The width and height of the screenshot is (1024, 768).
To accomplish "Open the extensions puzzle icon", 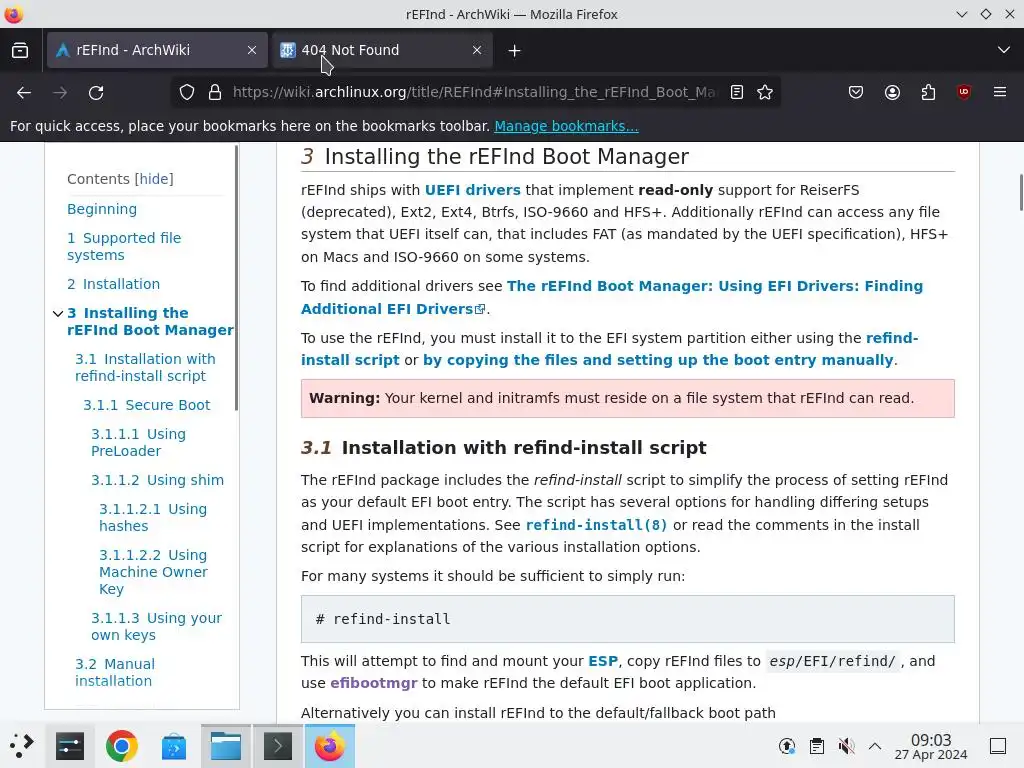I will pos(928,93).
